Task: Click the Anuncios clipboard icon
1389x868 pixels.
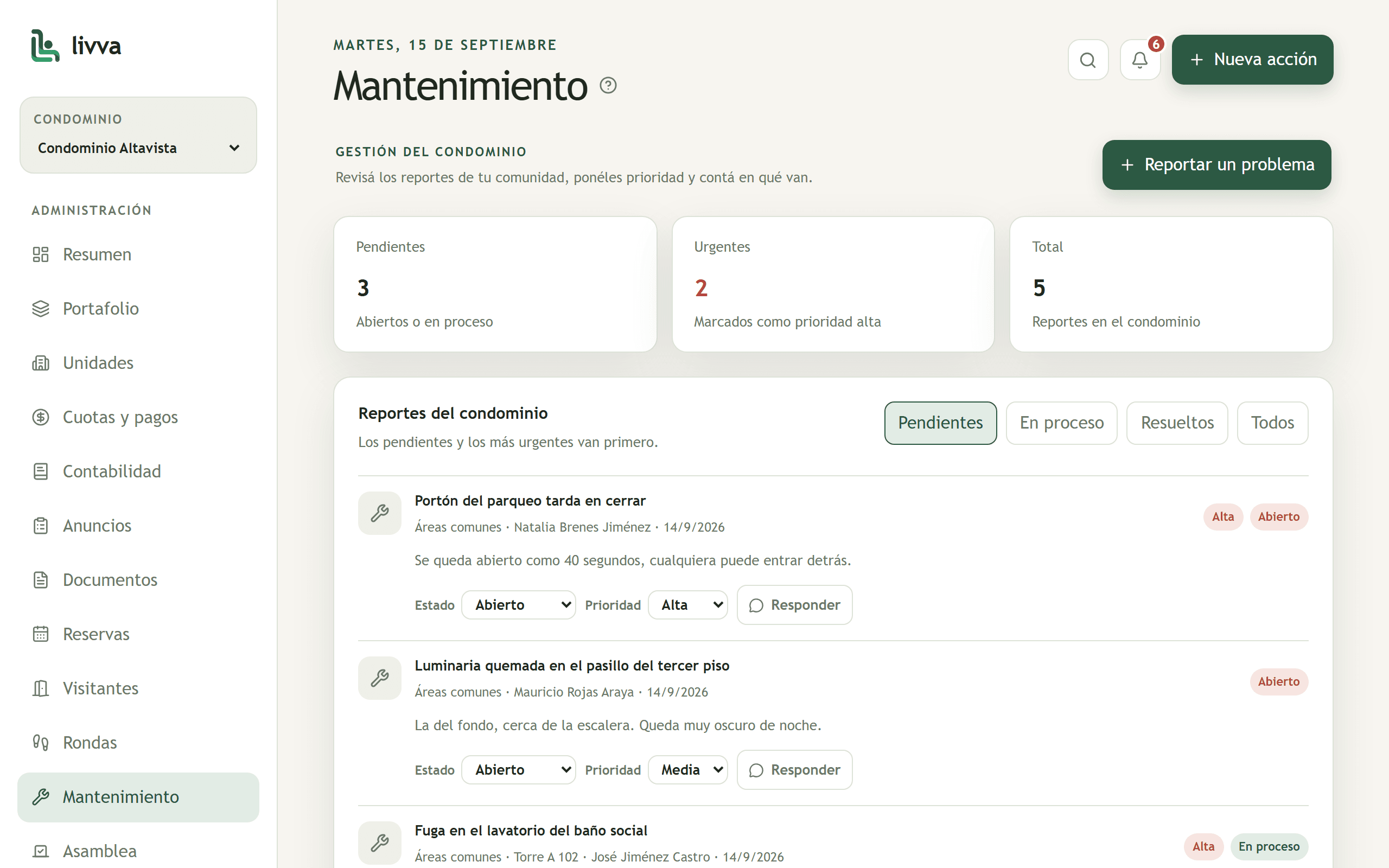Action: (x=40, y=525)
